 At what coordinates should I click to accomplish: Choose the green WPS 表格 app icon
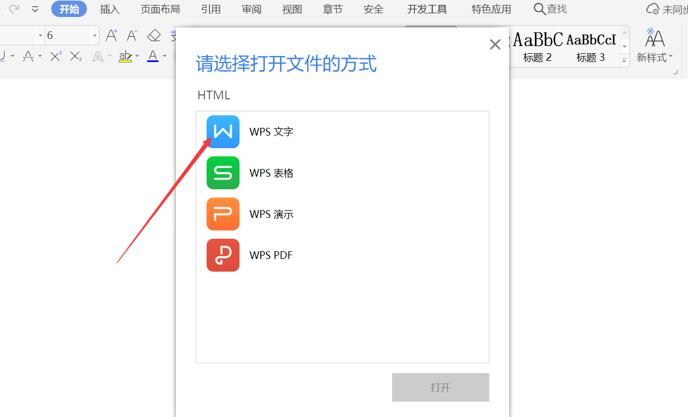click(x=223, y=173)
